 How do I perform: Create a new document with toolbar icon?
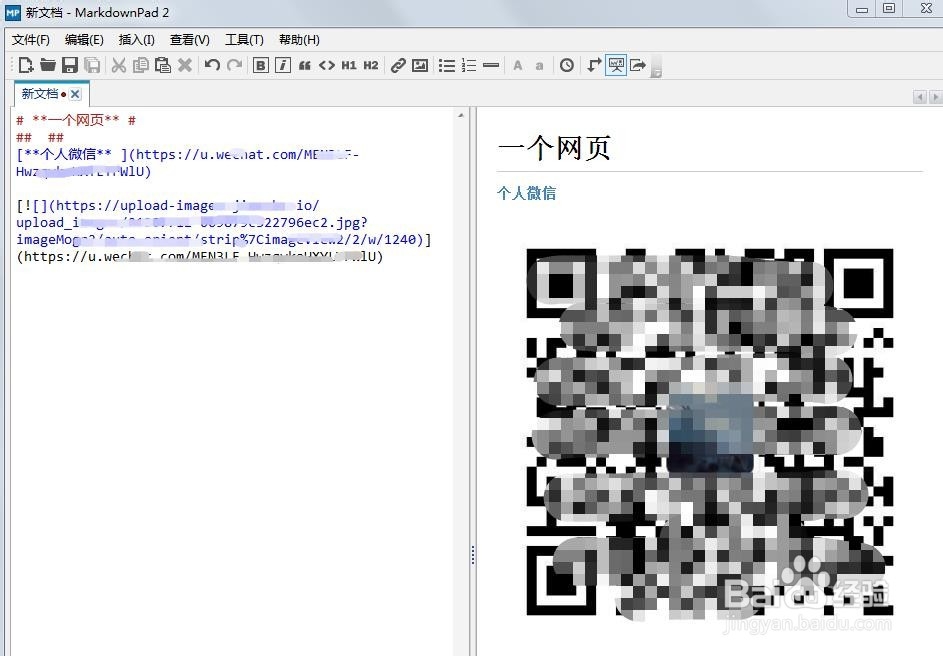pyautogui.click(x=26, y=65)
